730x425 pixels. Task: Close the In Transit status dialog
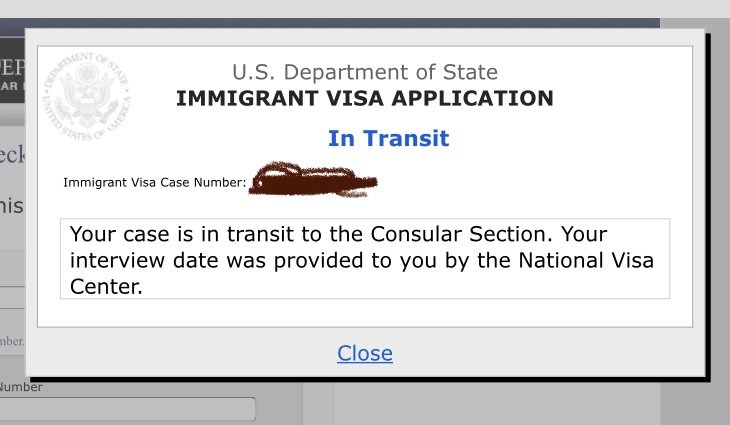[x=364, y=353]
